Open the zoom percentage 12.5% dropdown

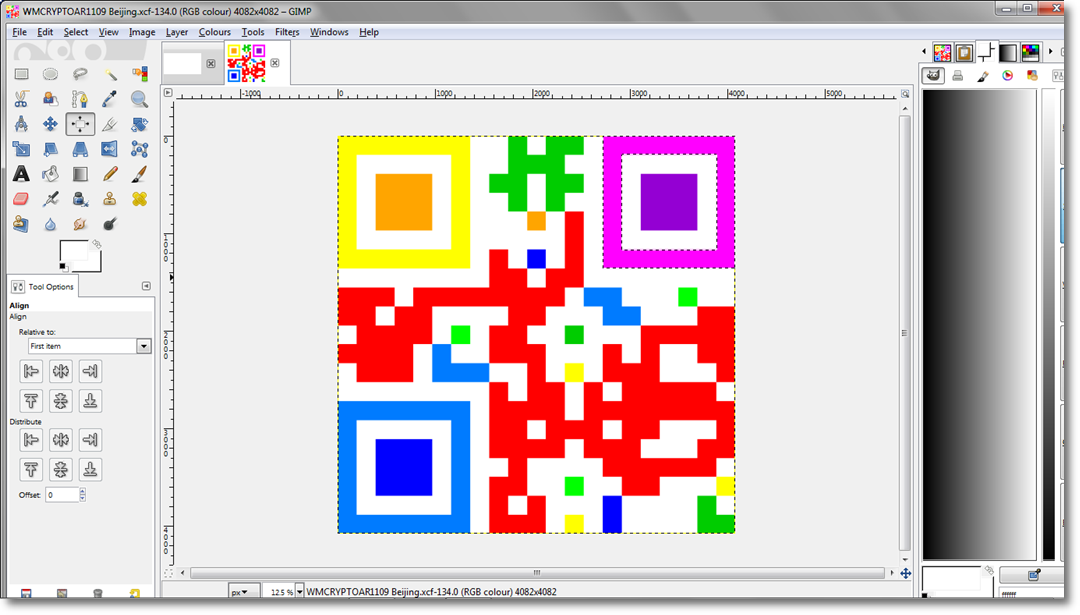click(x=299, y=592)
